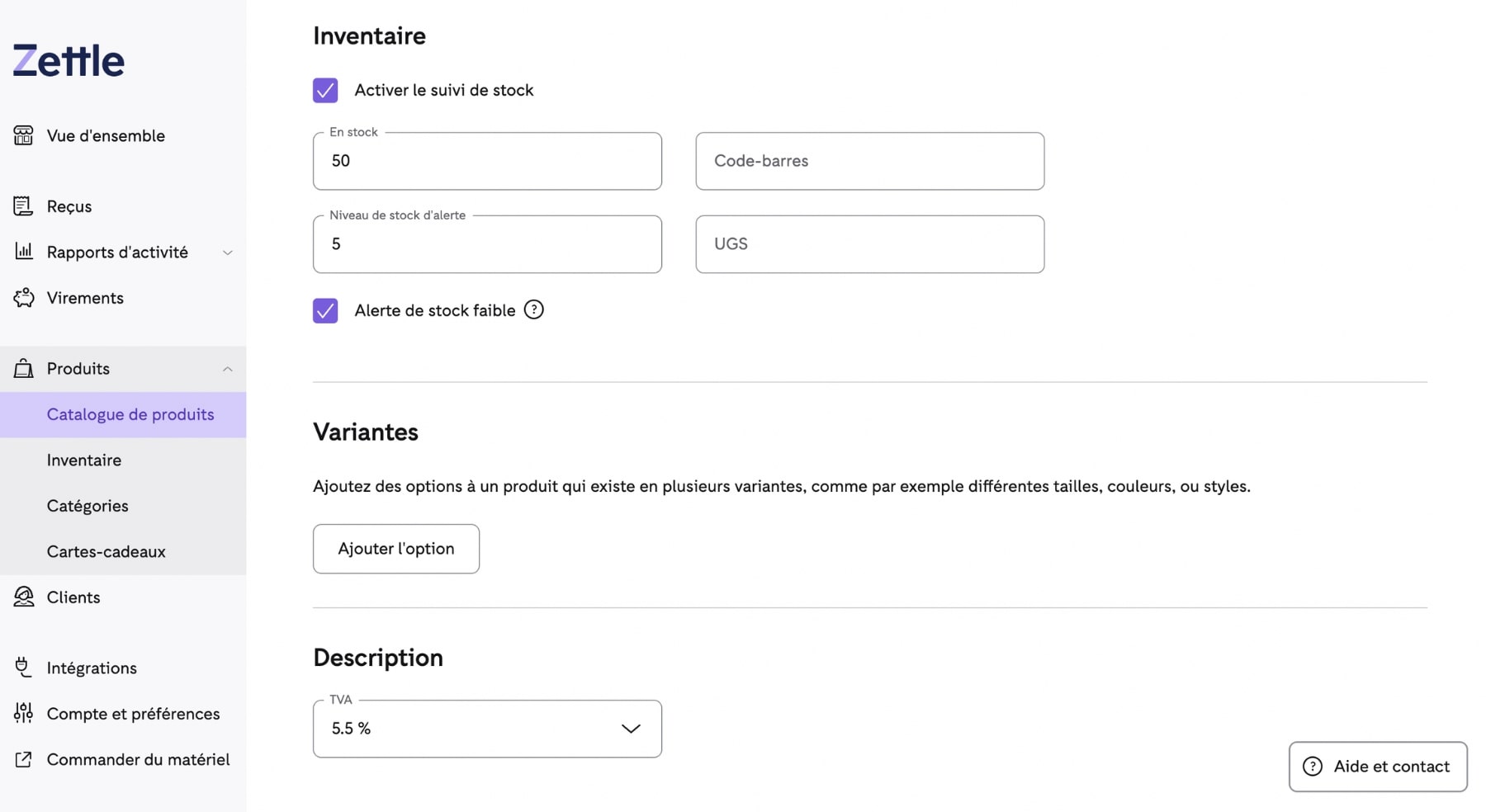Focus the Code-barres field
Image resolution: width=1486 pixels, height=812 pixels.
pyautogui.click(x=870, y=161)
